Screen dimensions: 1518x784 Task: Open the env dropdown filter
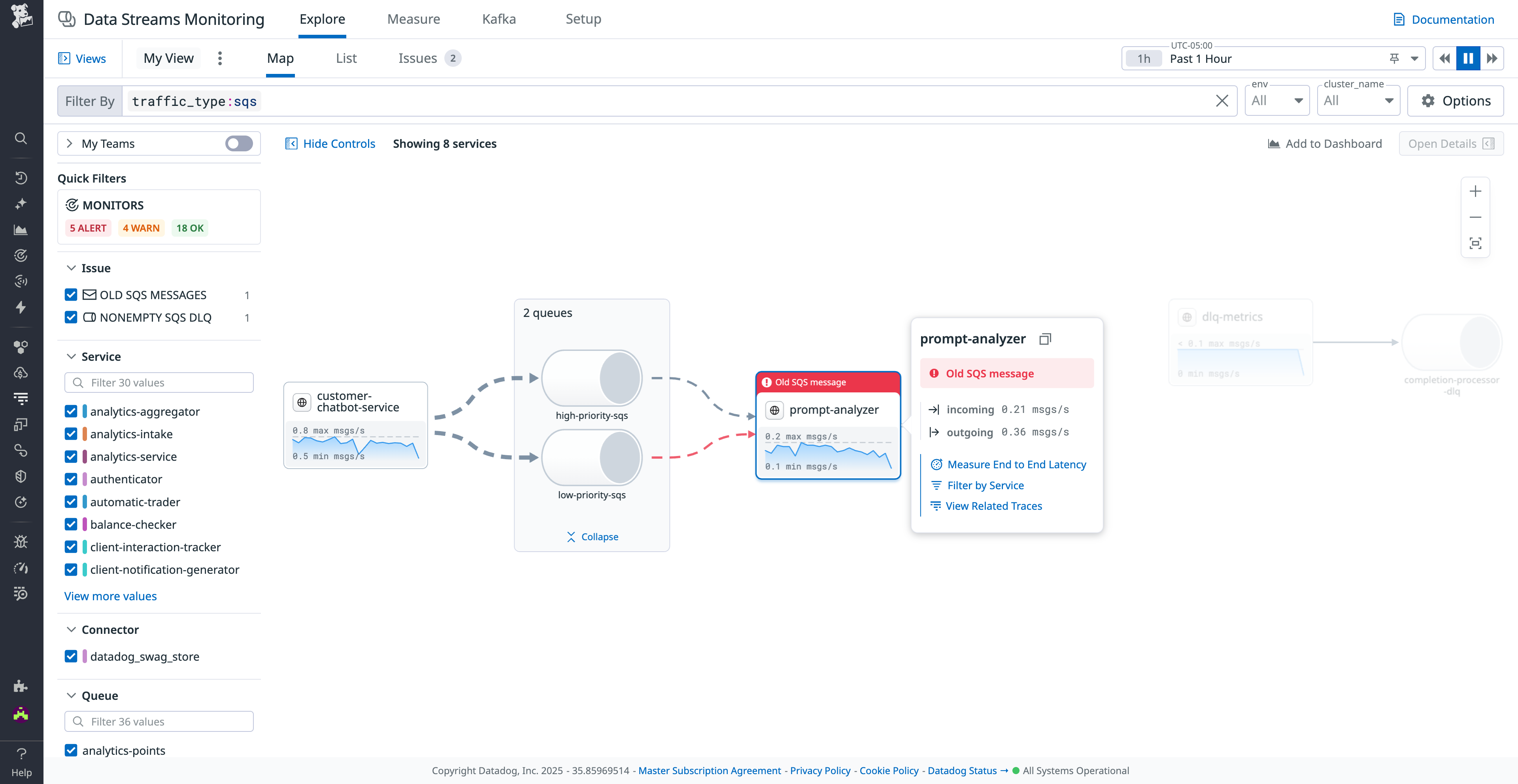[x=1277, y=100]
